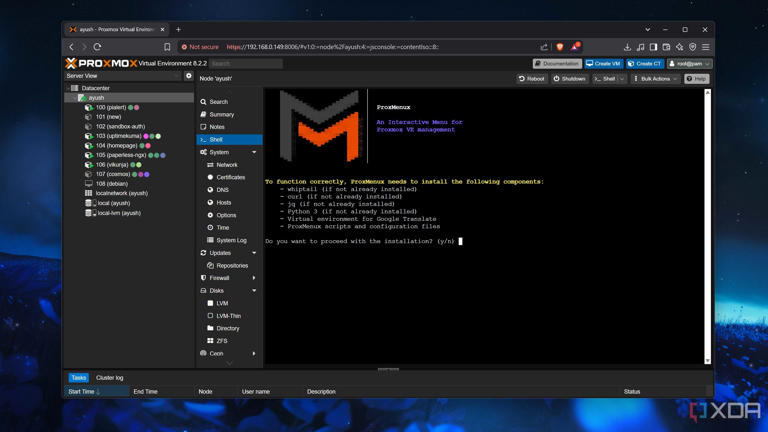Open the ZFS disks page

[x=222, y=341]
